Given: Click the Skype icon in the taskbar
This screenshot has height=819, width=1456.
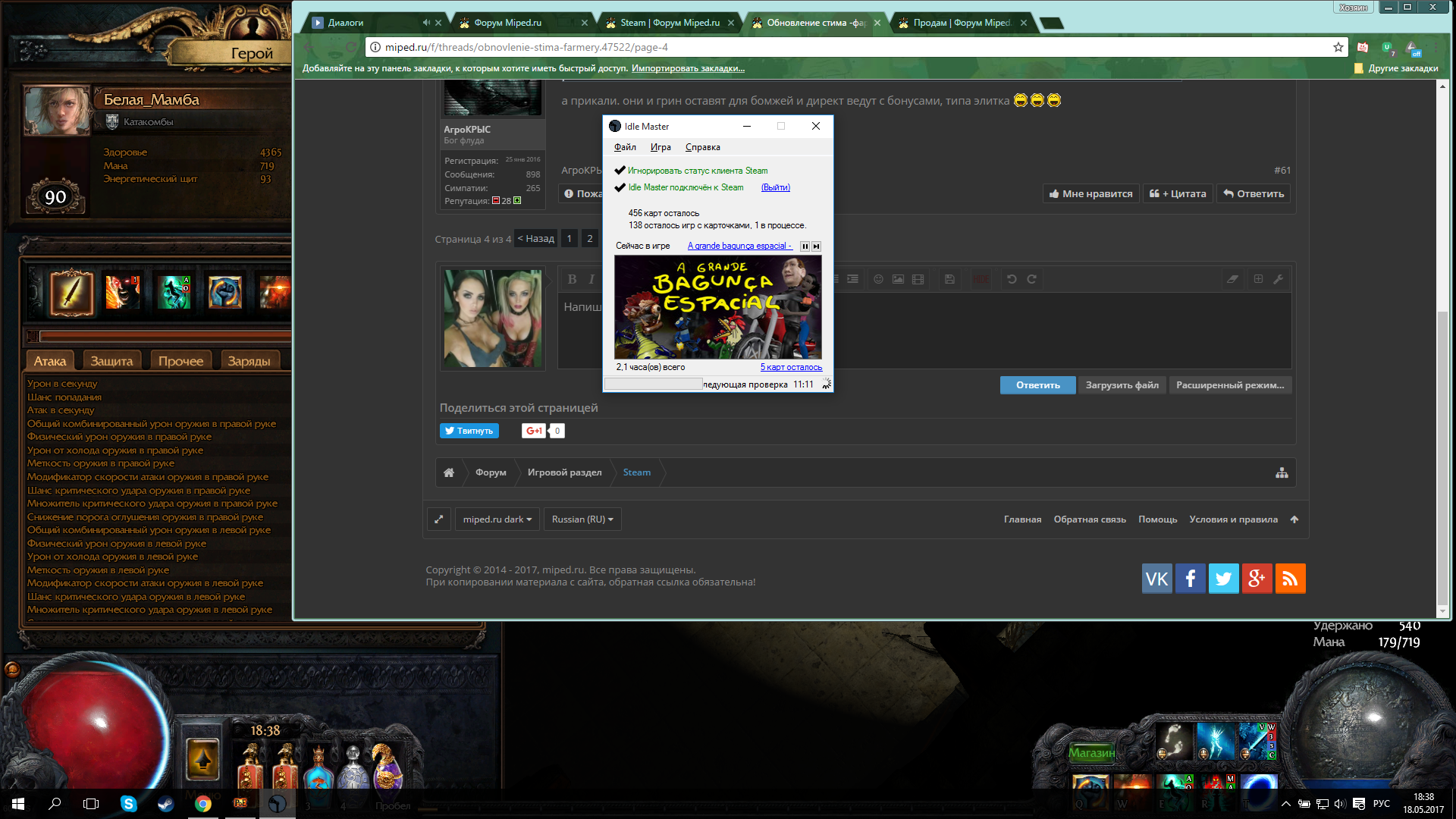Looking at the screenshot, I should (129, 804).
